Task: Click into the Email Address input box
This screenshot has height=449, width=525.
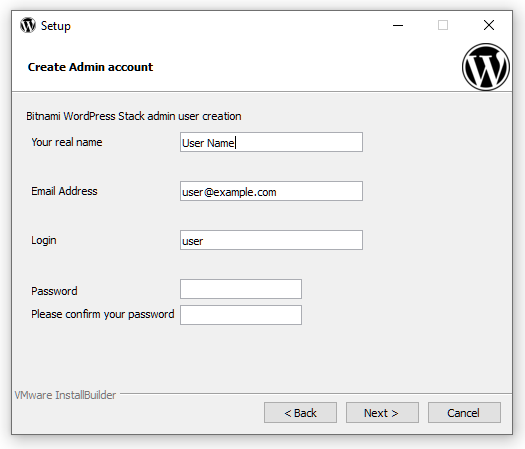Action: click(x=271, y=191)
